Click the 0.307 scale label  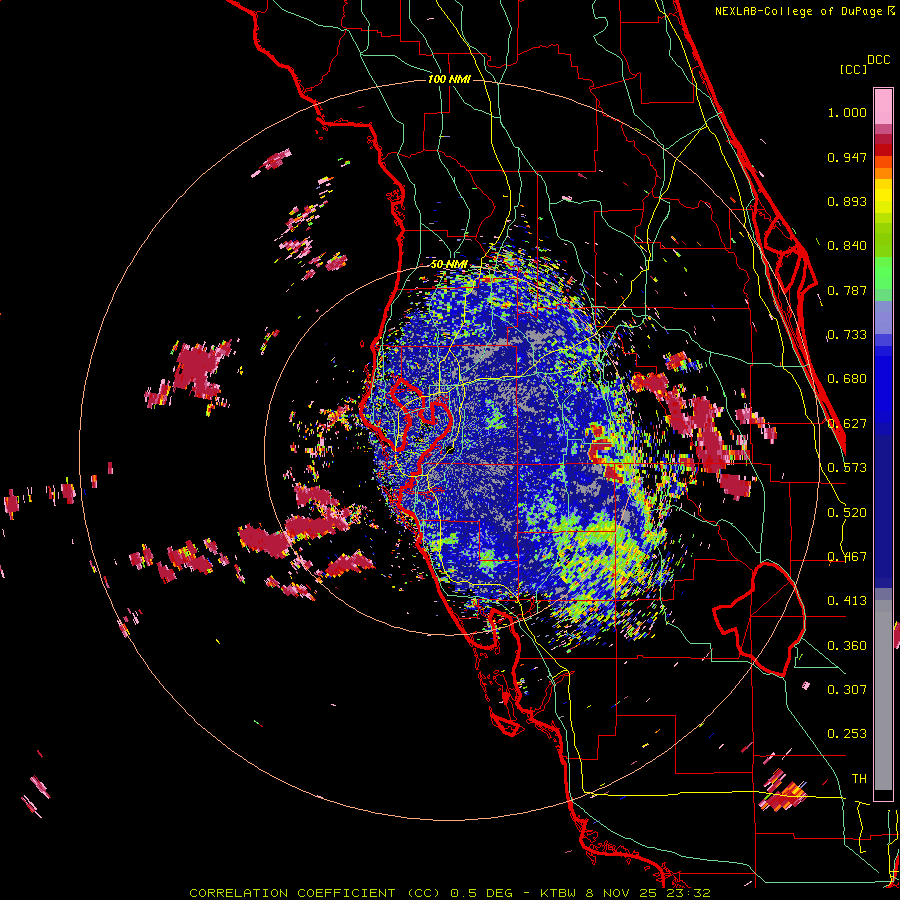point(847,690)
